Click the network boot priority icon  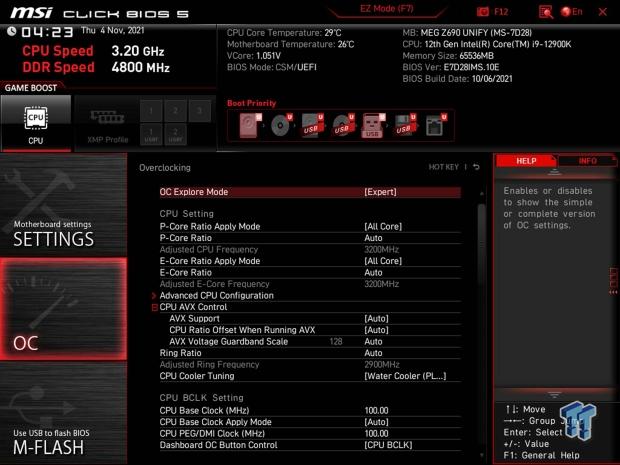[x=436, y=126]
